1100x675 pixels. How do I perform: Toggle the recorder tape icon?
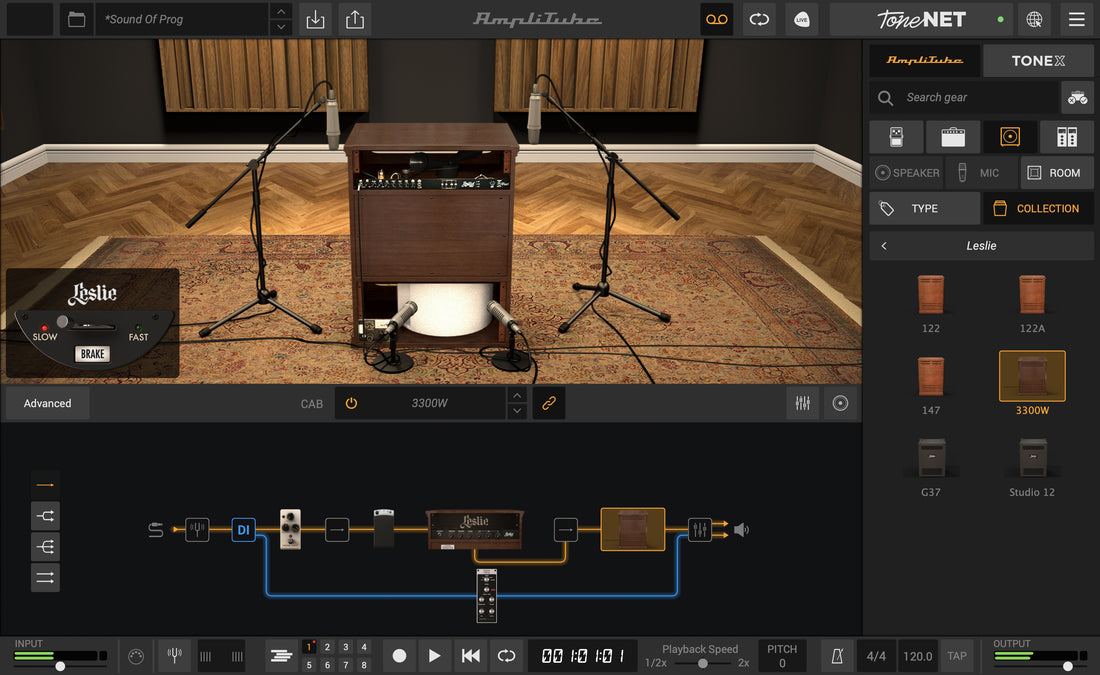[717, 19]
